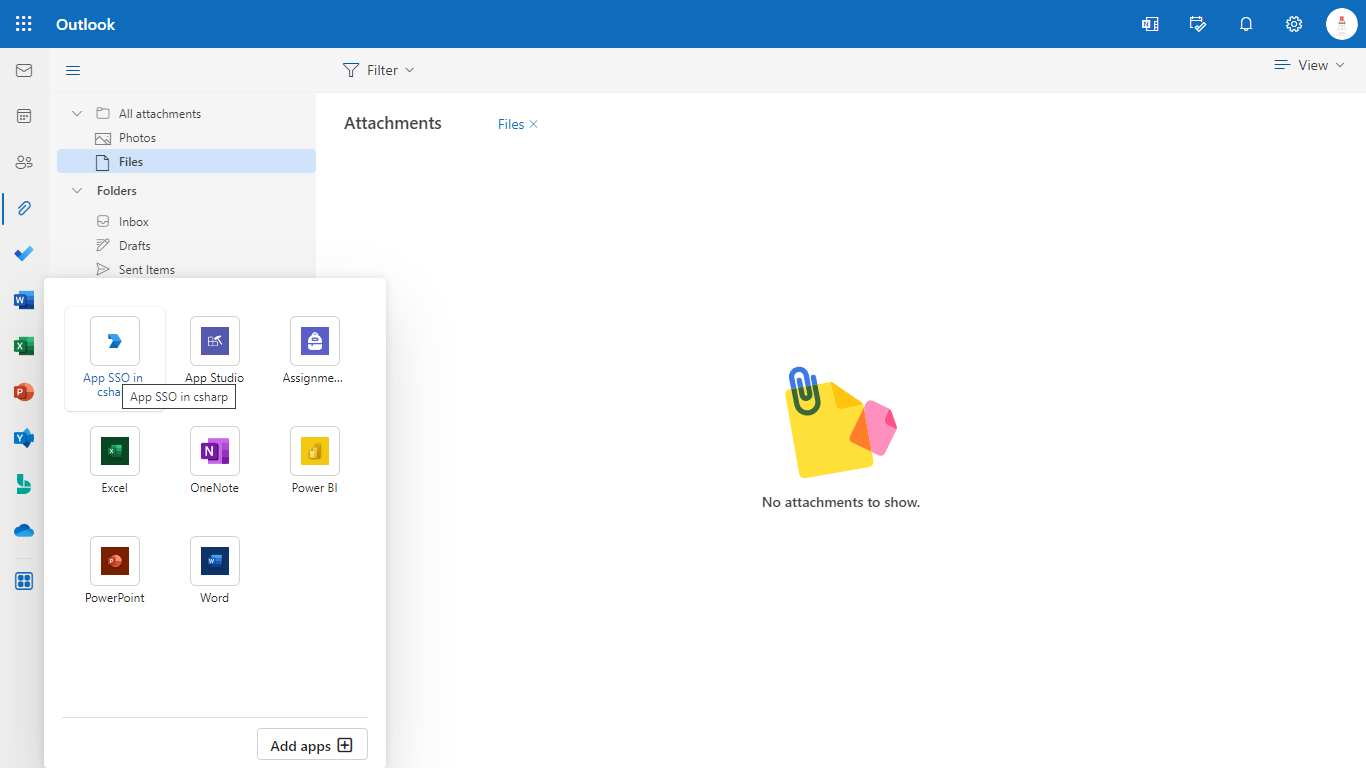Toggle the More apps grid icon
This screenshot has height=768, width=1366.
pos(24,581)
